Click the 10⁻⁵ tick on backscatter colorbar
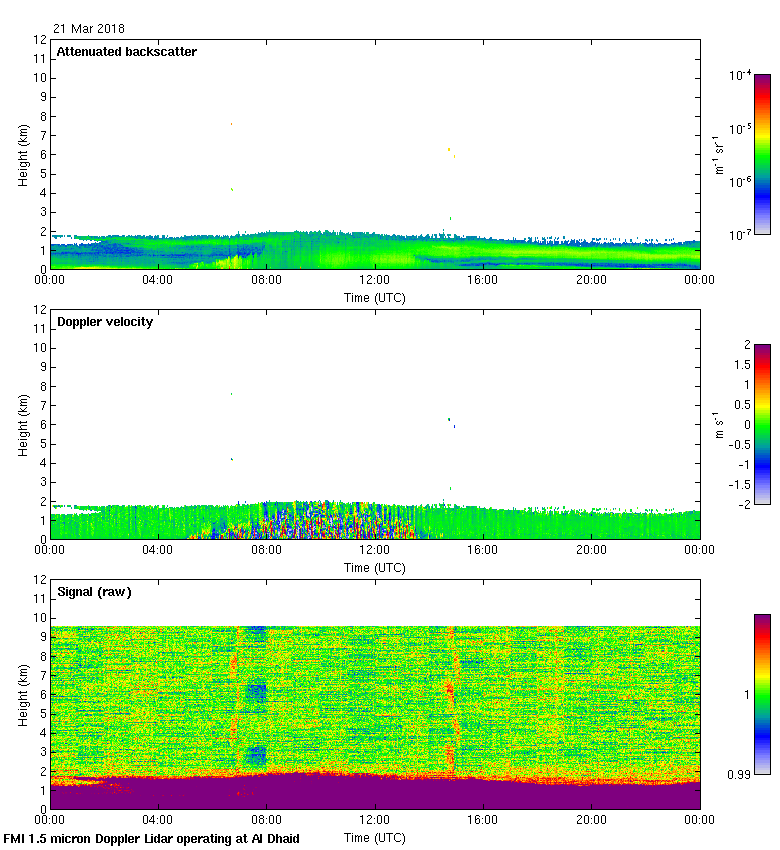Image resolution: width=780 pixels, height=850 pixels. point(740,128)
